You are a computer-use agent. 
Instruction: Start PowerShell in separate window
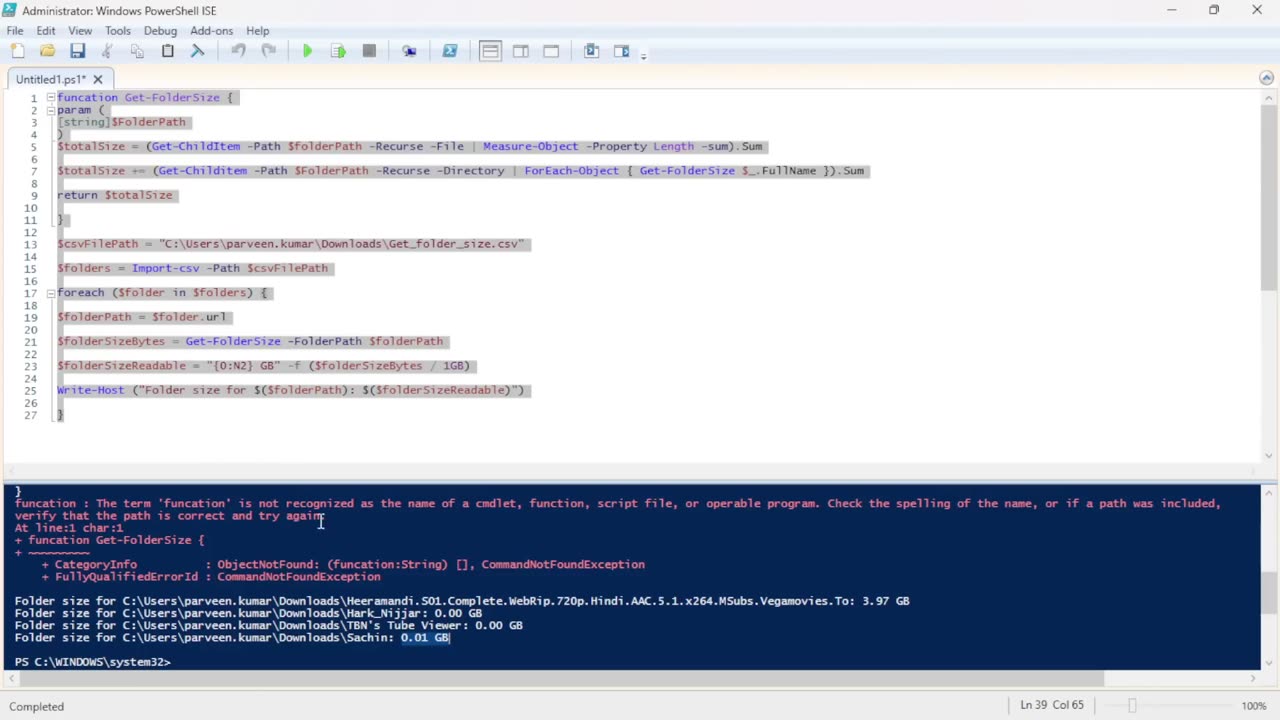click(x=450, y=51)
